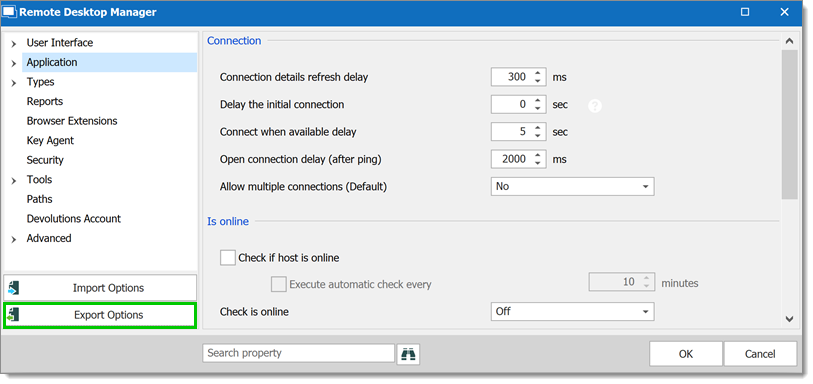813x384 pixels.
Task: Click the Export Options button
Action: pos(100,315)
